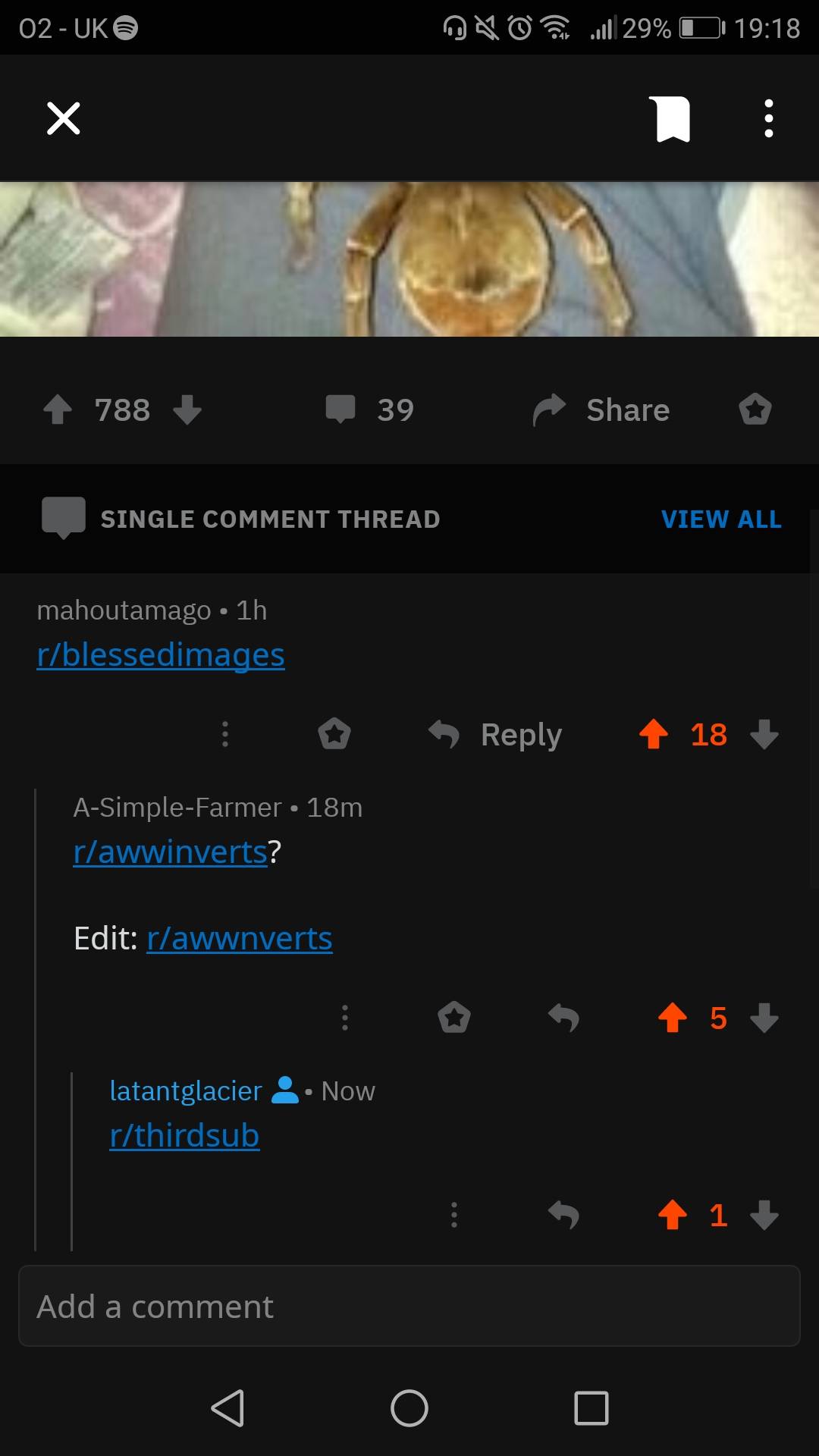819x1456 pixels.
Task: Open the post's three-dot overflow menu
Action: [x=768, y=118]
